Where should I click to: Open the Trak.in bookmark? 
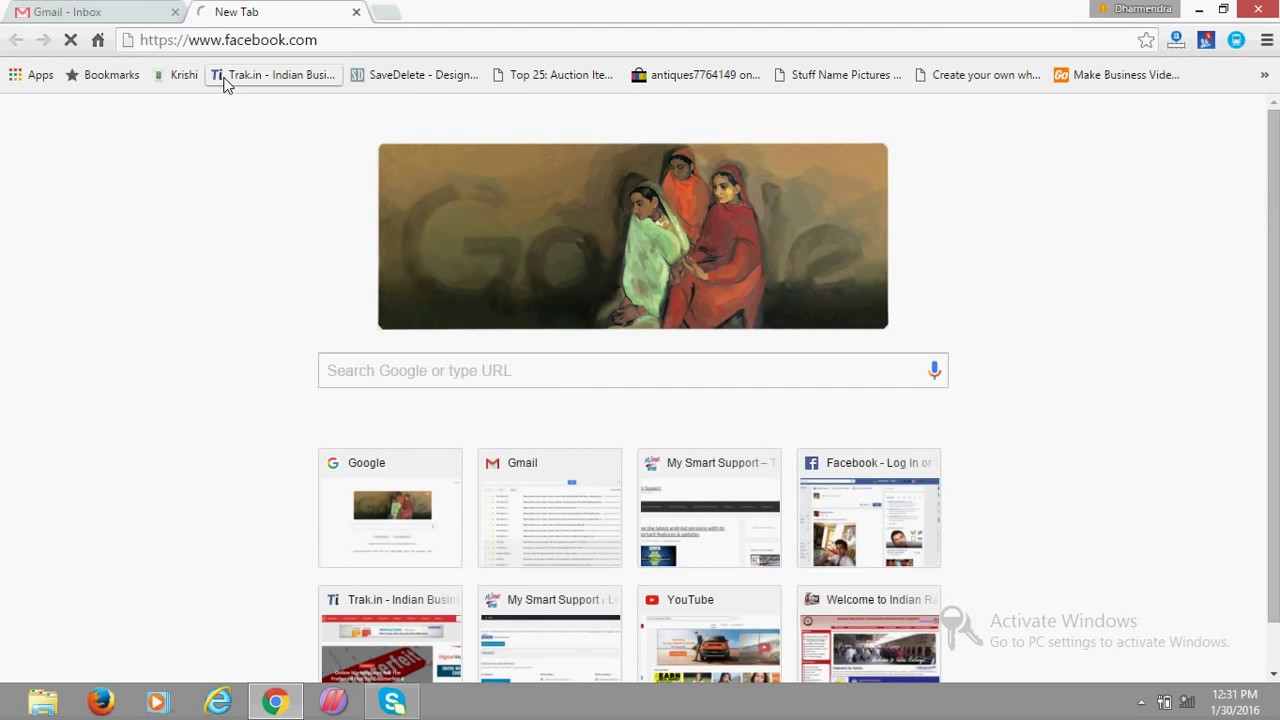click(x=274, y=75)
